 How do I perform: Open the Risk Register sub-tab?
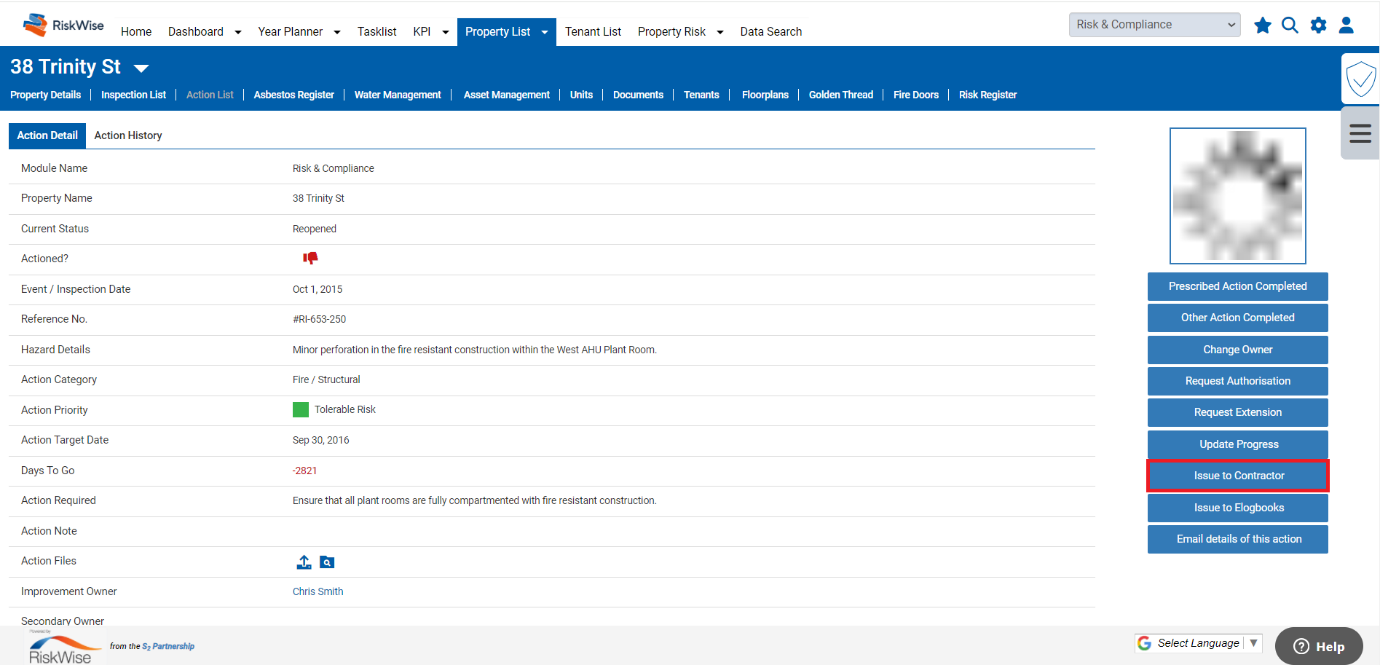(988, 95)
